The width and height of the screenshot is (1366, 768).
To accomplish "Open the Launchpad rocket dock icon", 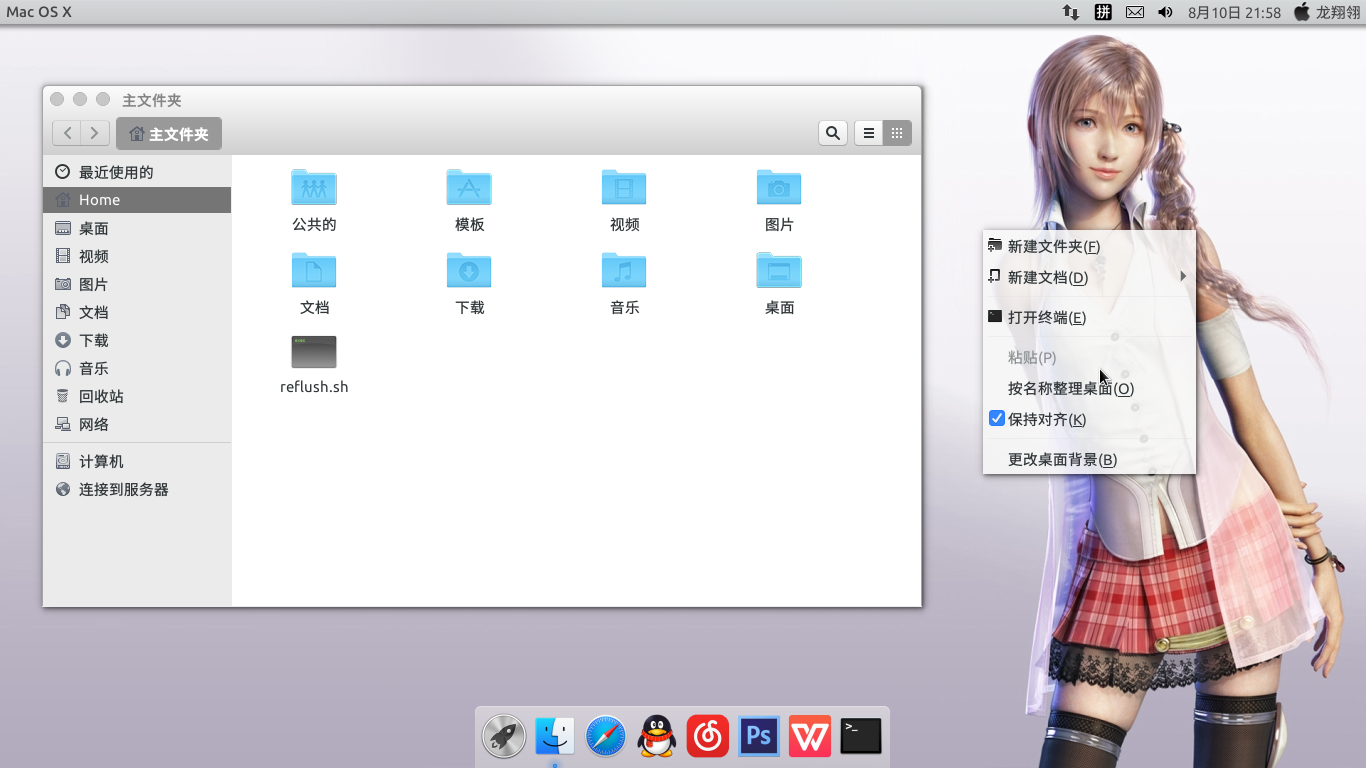I will pyautogui.click(x=504, y=736).
